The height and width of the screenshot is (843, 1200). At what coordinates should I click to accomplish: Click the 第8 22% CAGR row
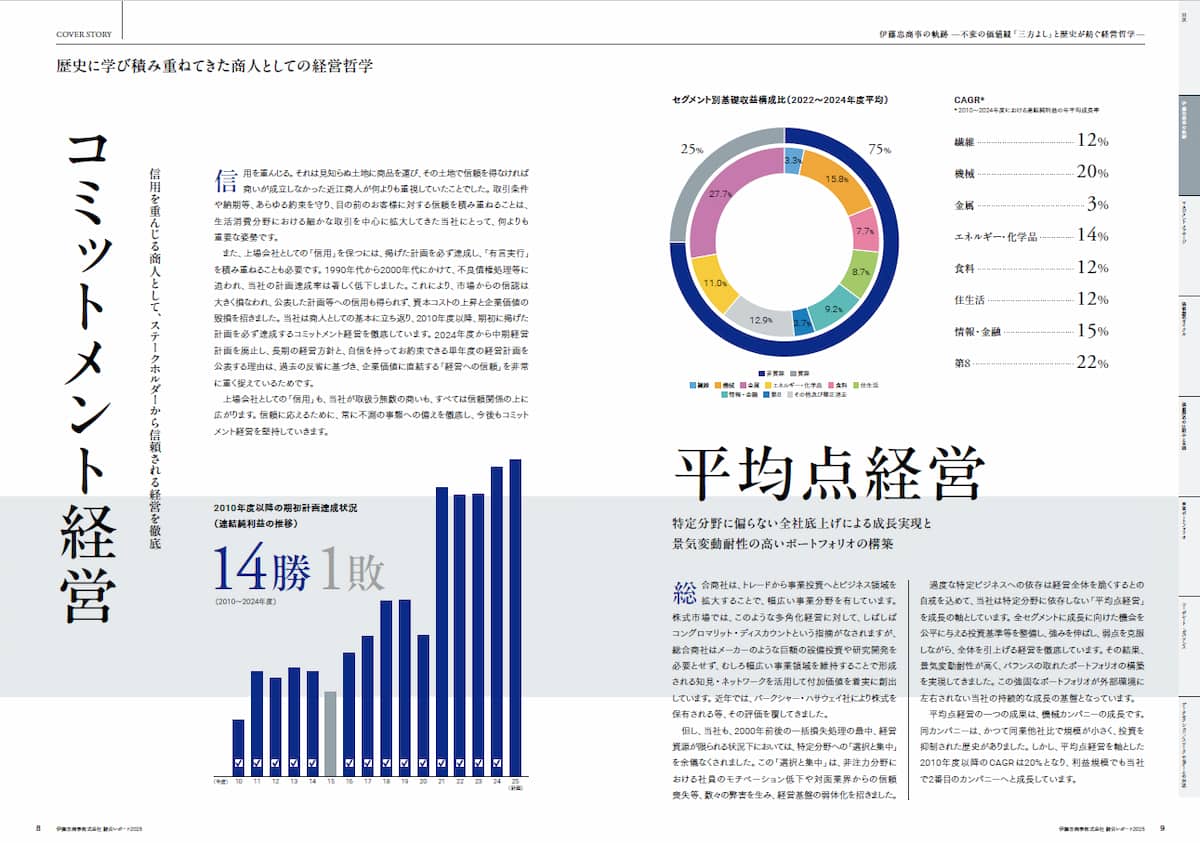pos(1031,363)
